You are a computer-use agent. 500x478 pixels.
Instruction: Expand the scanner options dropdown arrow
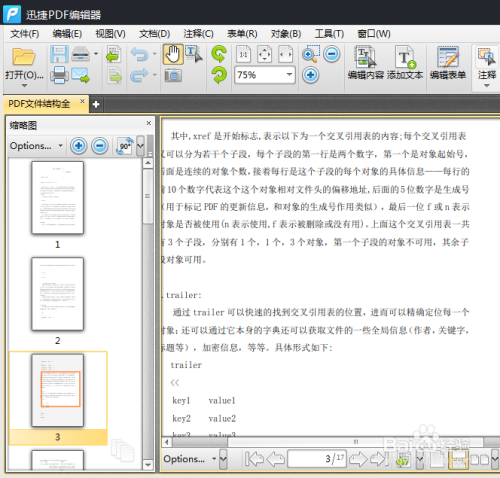(x=96, y=54)
